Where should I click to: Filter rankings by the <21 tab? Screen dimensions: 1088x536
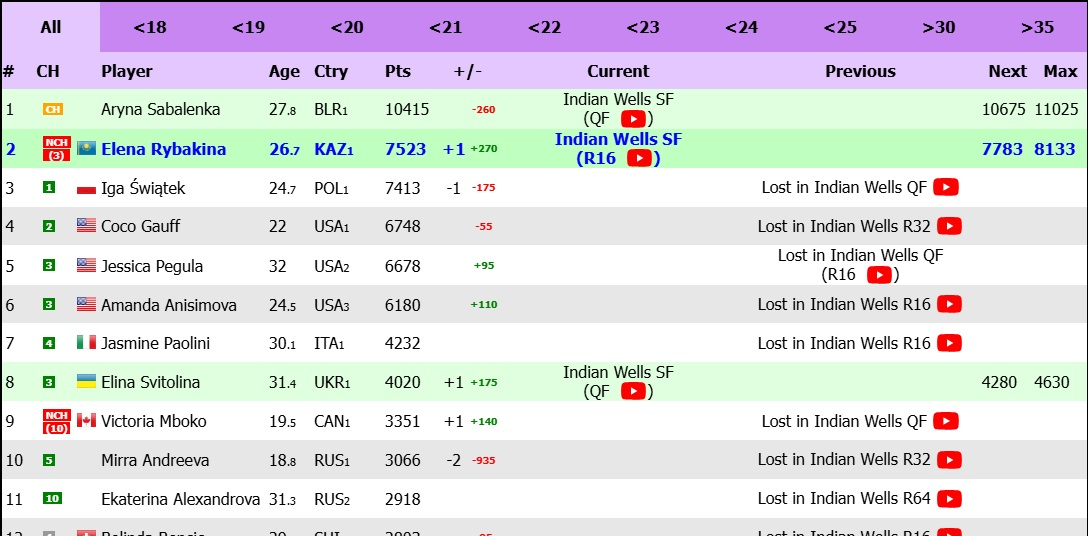click(446, 27)
